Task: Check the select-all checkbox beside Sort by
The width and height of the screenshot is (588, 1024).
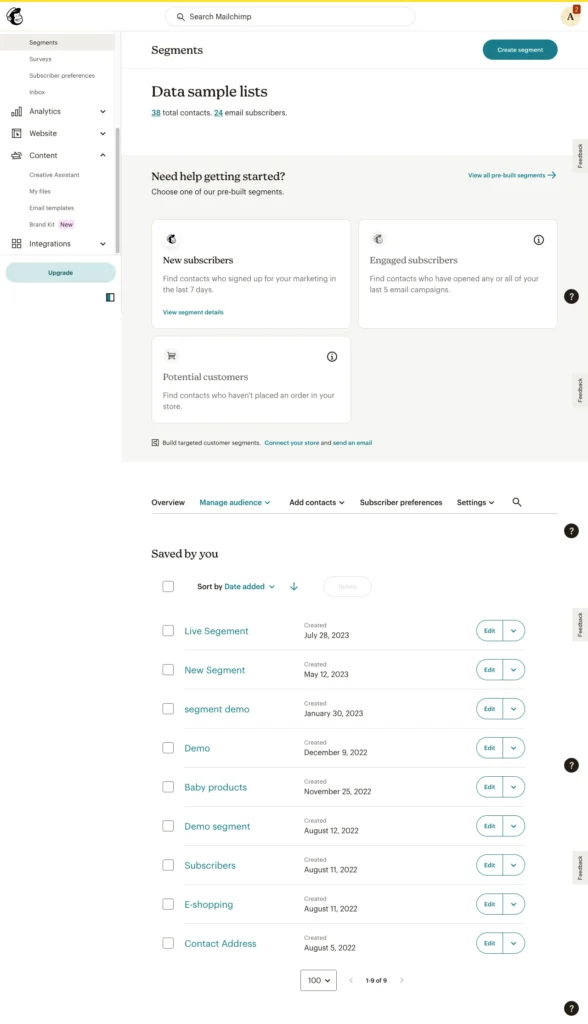Action: click(168, 586)
